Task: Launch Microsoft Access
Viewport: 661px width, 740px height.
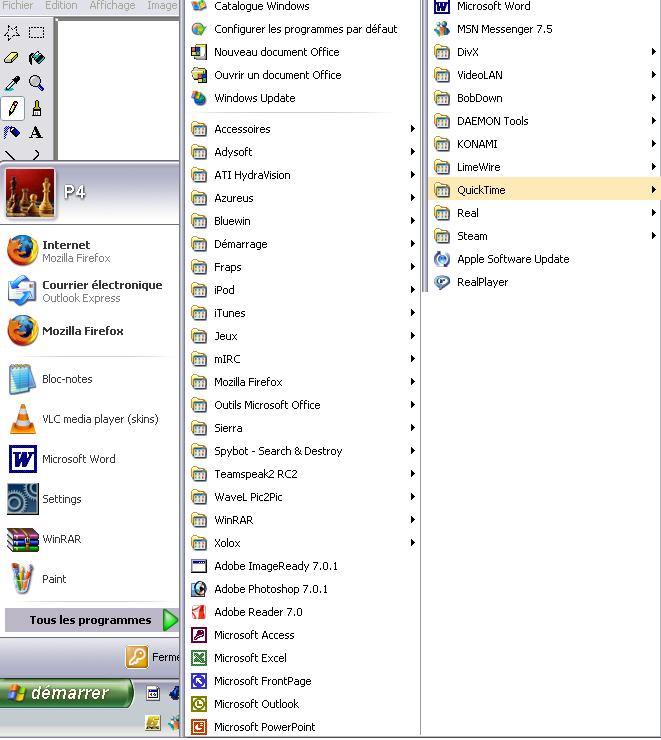Action: [x=302, y=635]
